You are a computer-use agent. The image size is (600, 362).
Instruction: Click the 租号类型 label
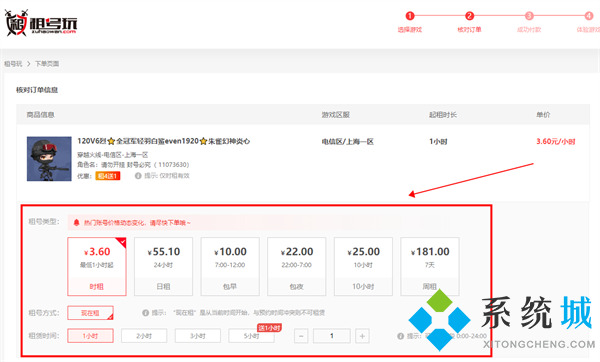tap(44, 222)
